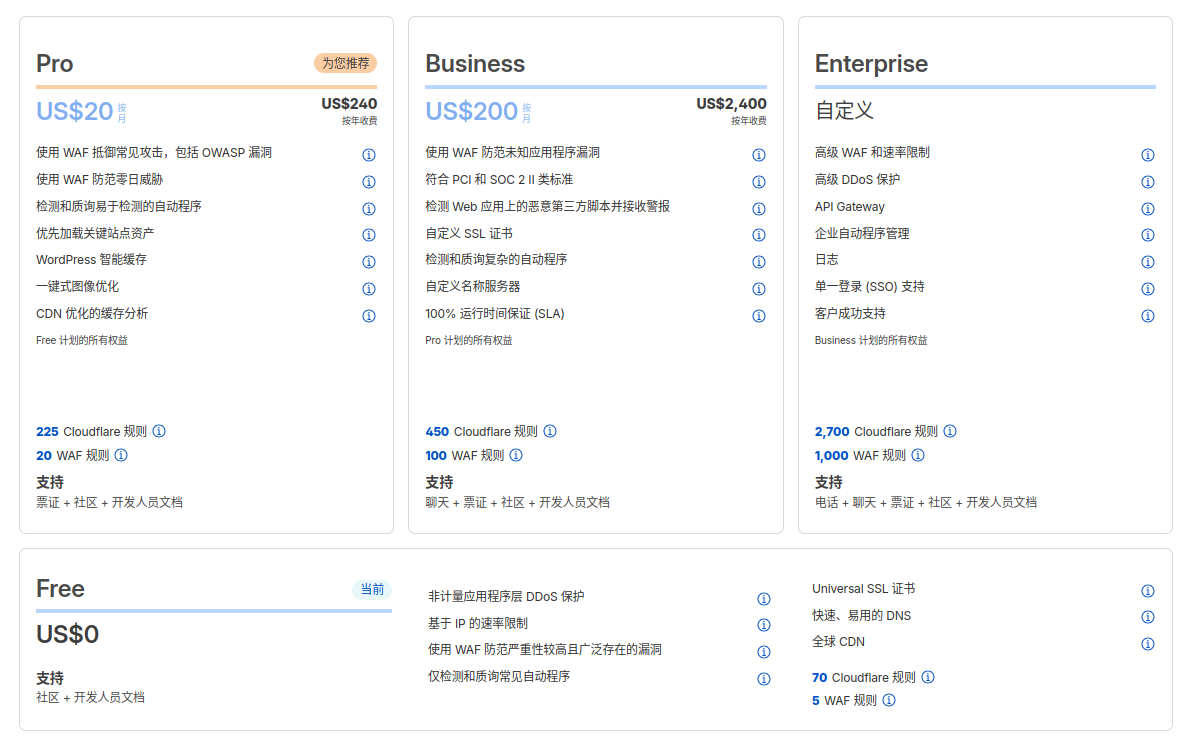Open info beside 快速、易用的 DNS
Viewport: 1196px width, 748px height.
[x=1147, y=617]
